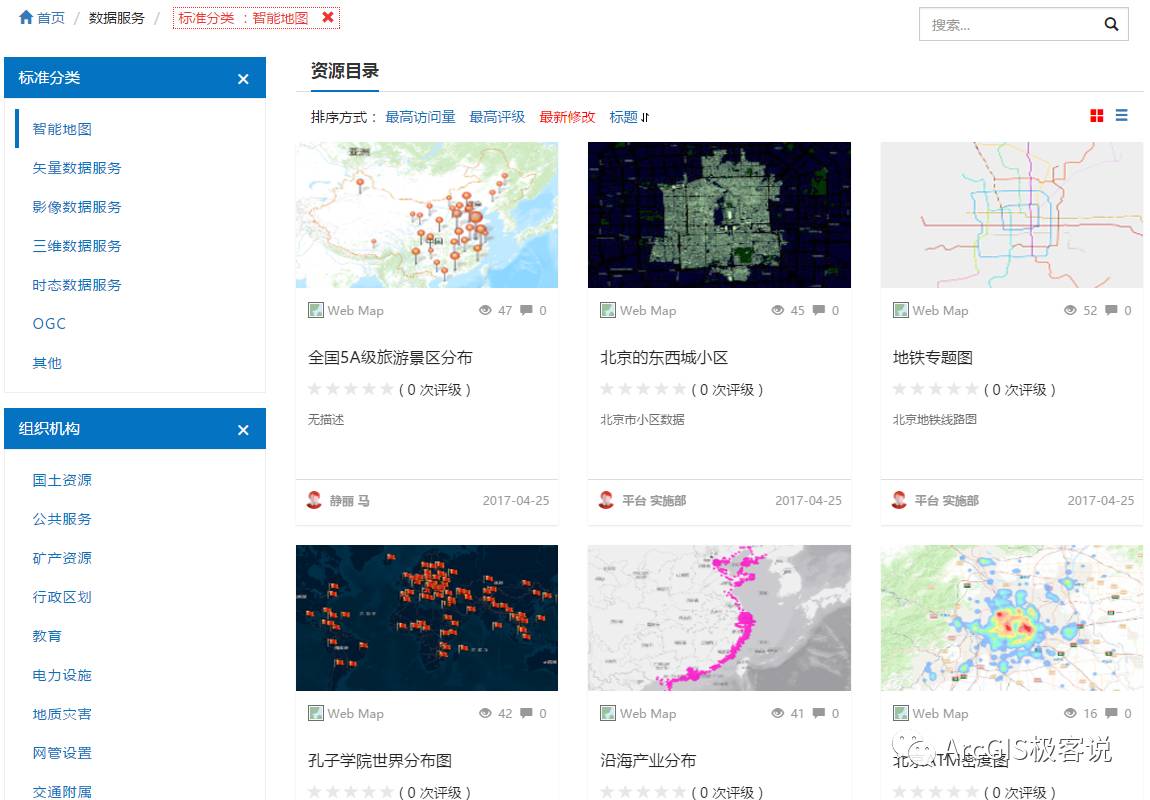The width and height of the screenshot is (1150, 800).
Task: Click views eye icon showing 42
Action: (x=485, y=713)
